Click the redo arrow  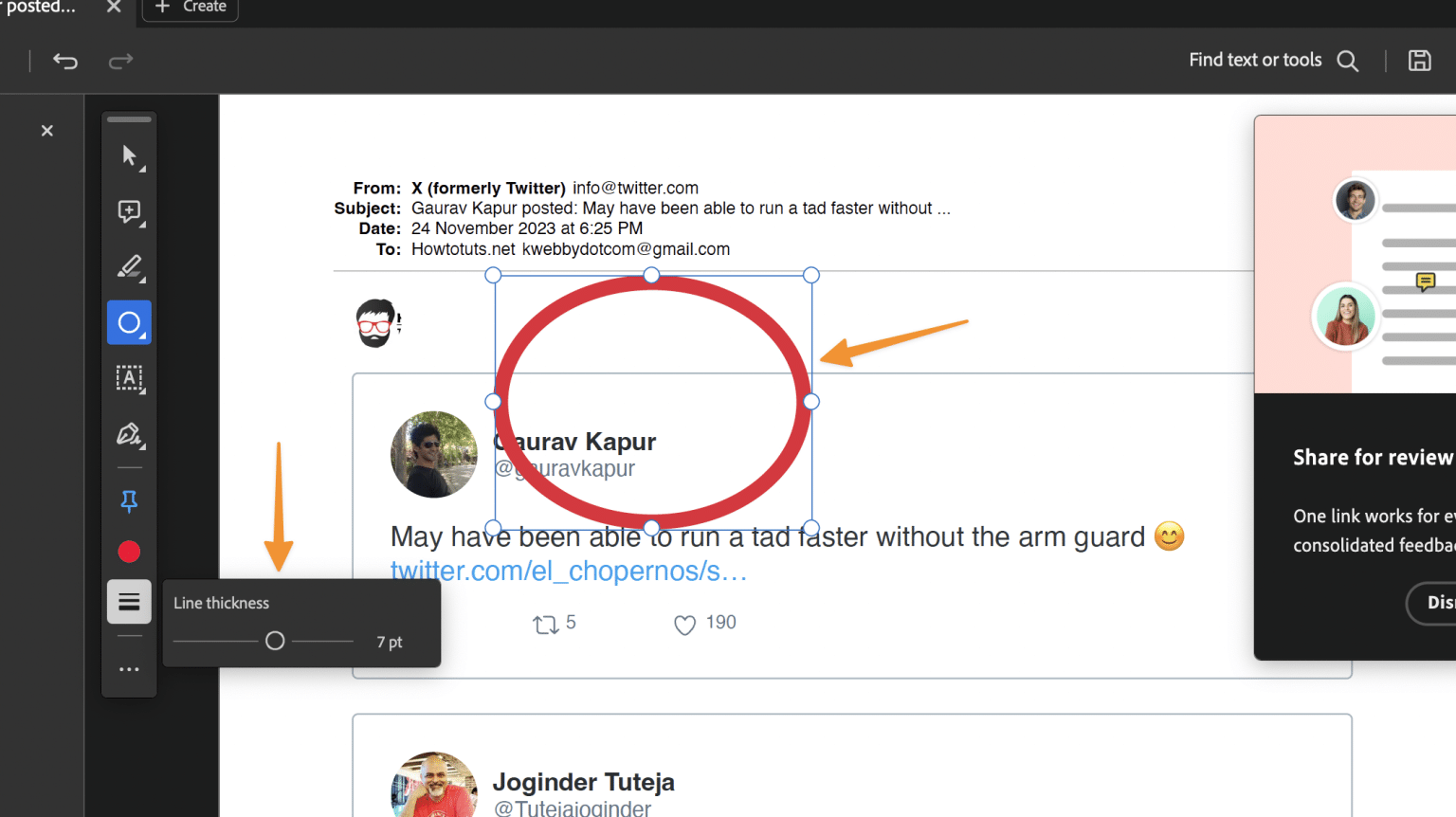click(x=121, y=62)
